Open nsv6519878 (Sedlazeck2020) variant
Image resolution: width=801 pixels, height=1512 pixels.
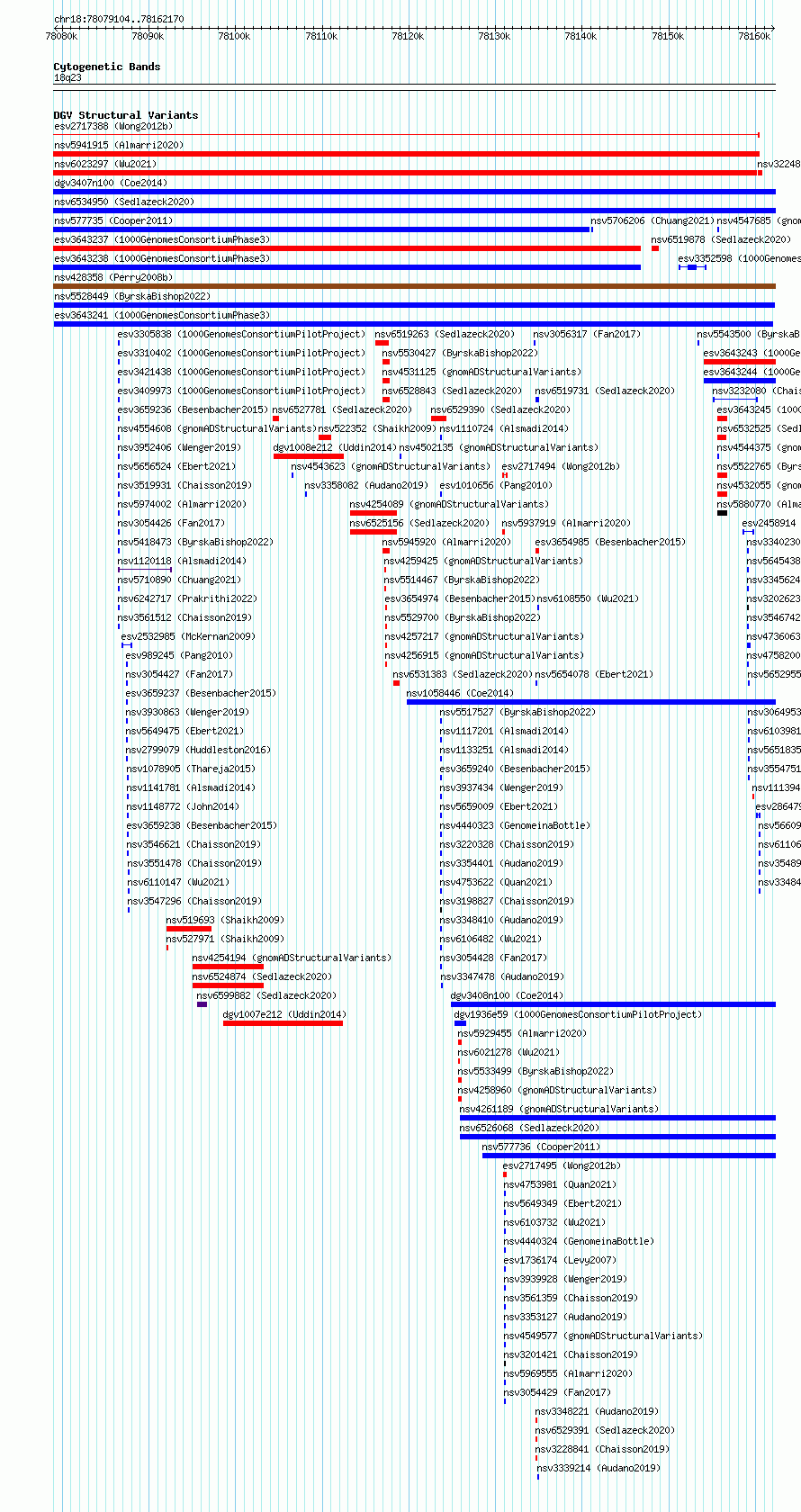click(722, 239)
